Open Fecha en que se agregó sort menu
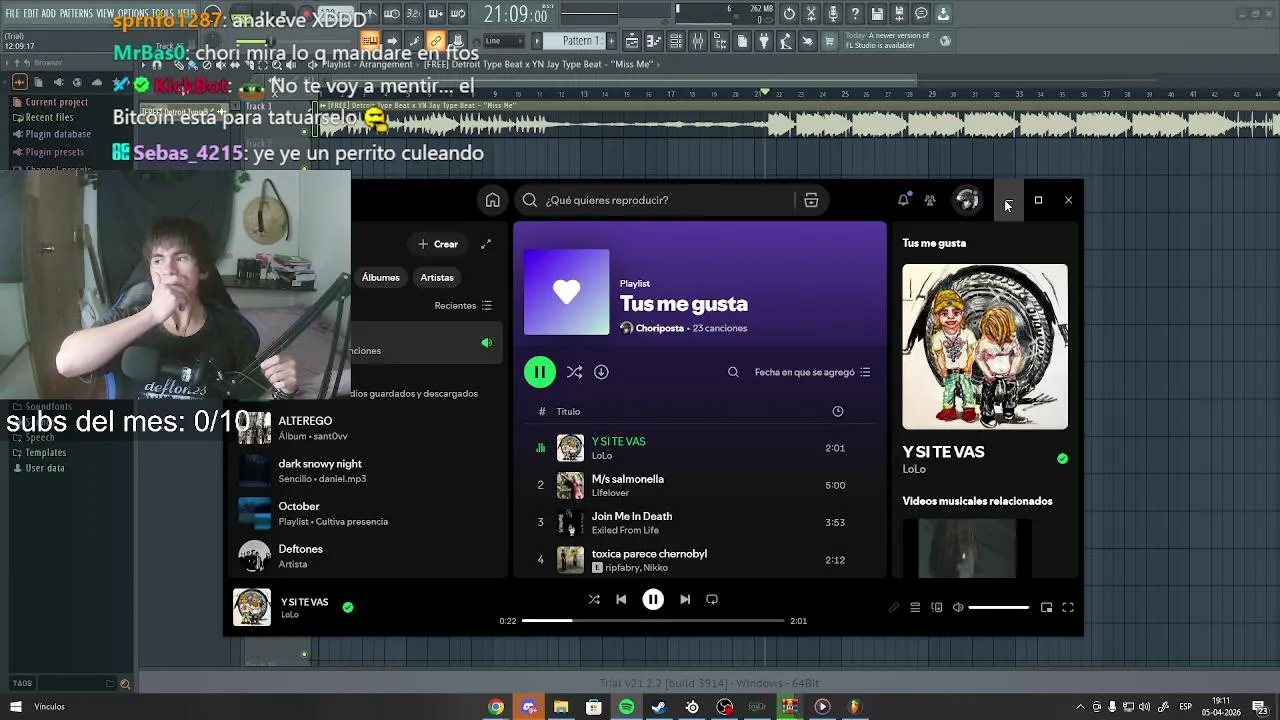1280x720 pixels. (x=813, y=372)
